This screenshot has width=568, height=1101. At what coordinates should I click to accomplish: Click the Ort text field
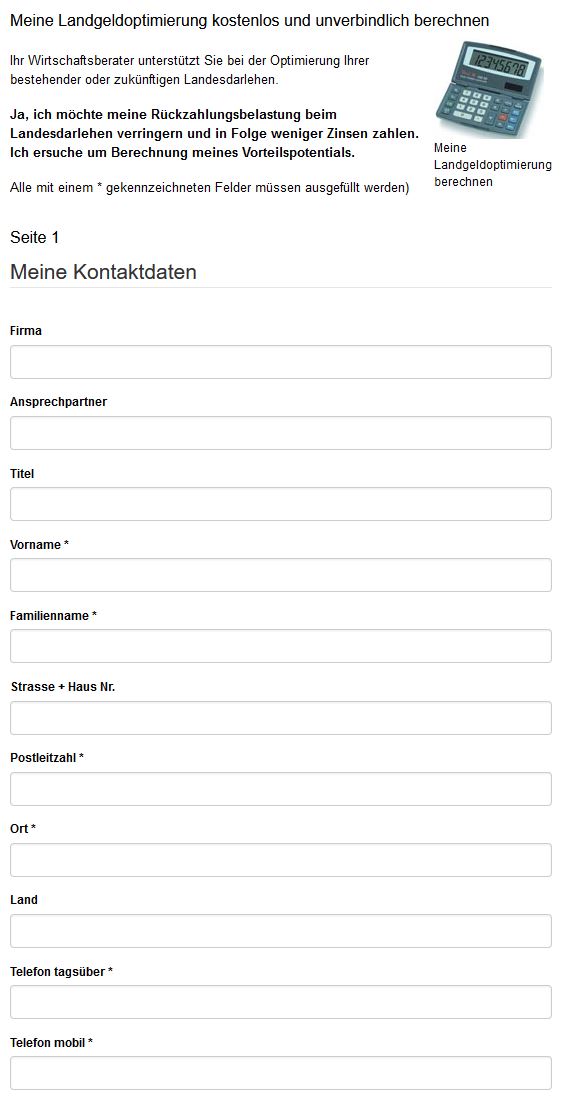point(281,859)
